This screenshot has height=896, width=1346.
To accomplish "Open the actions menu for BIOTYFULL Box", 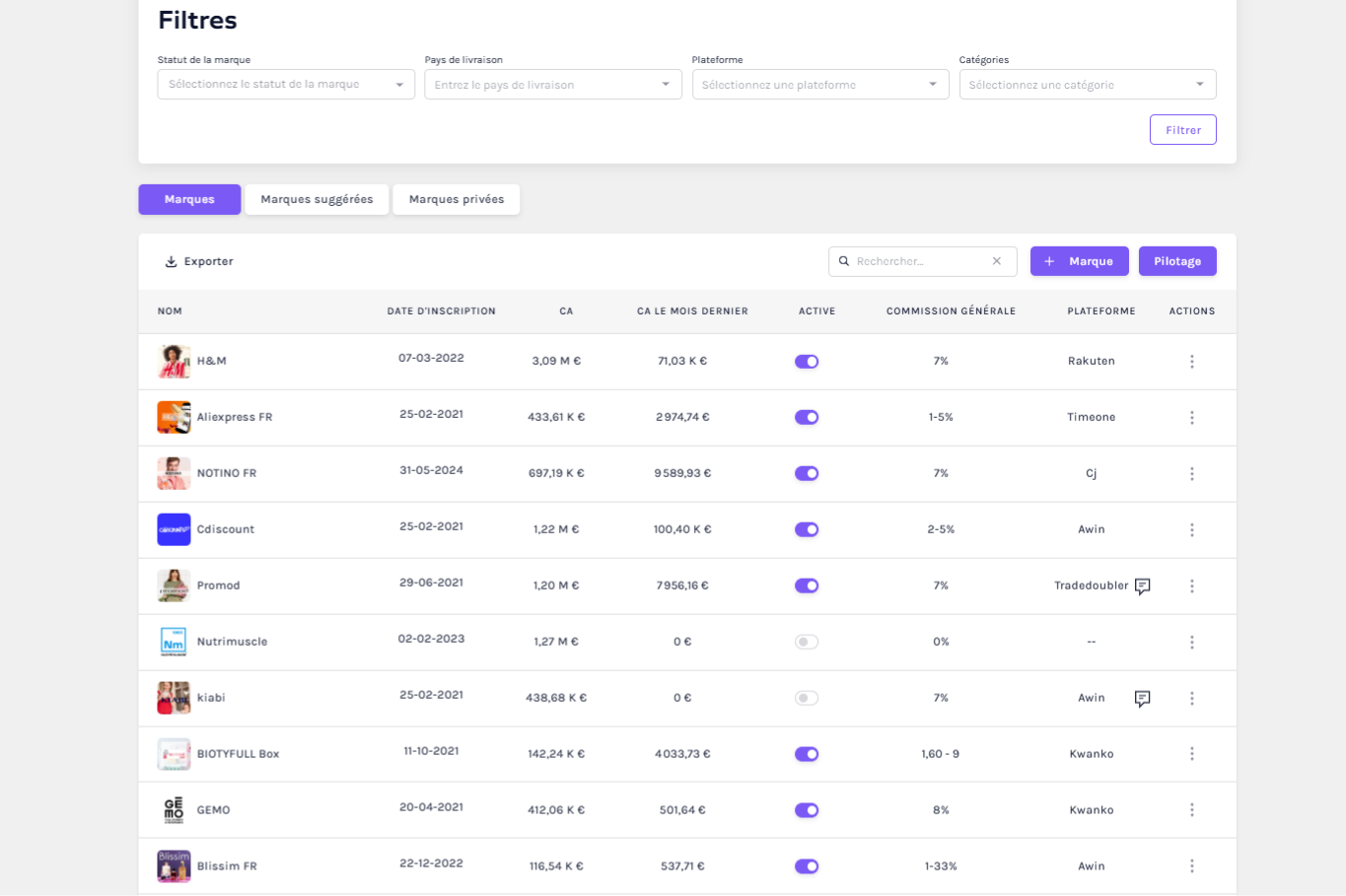I will tap(1191, 754).
